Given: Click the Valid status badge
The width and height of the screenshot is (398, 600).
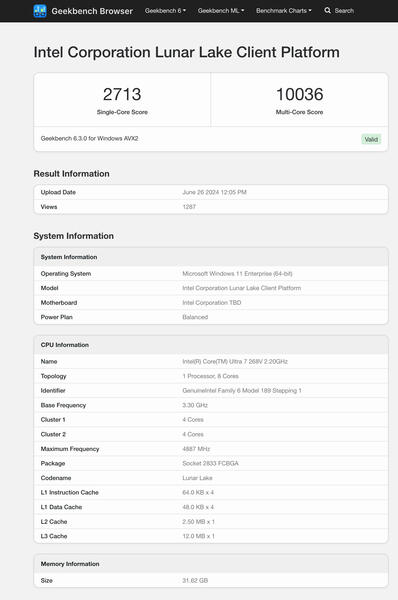Looking at the screenshot, I should click(371, 139).
